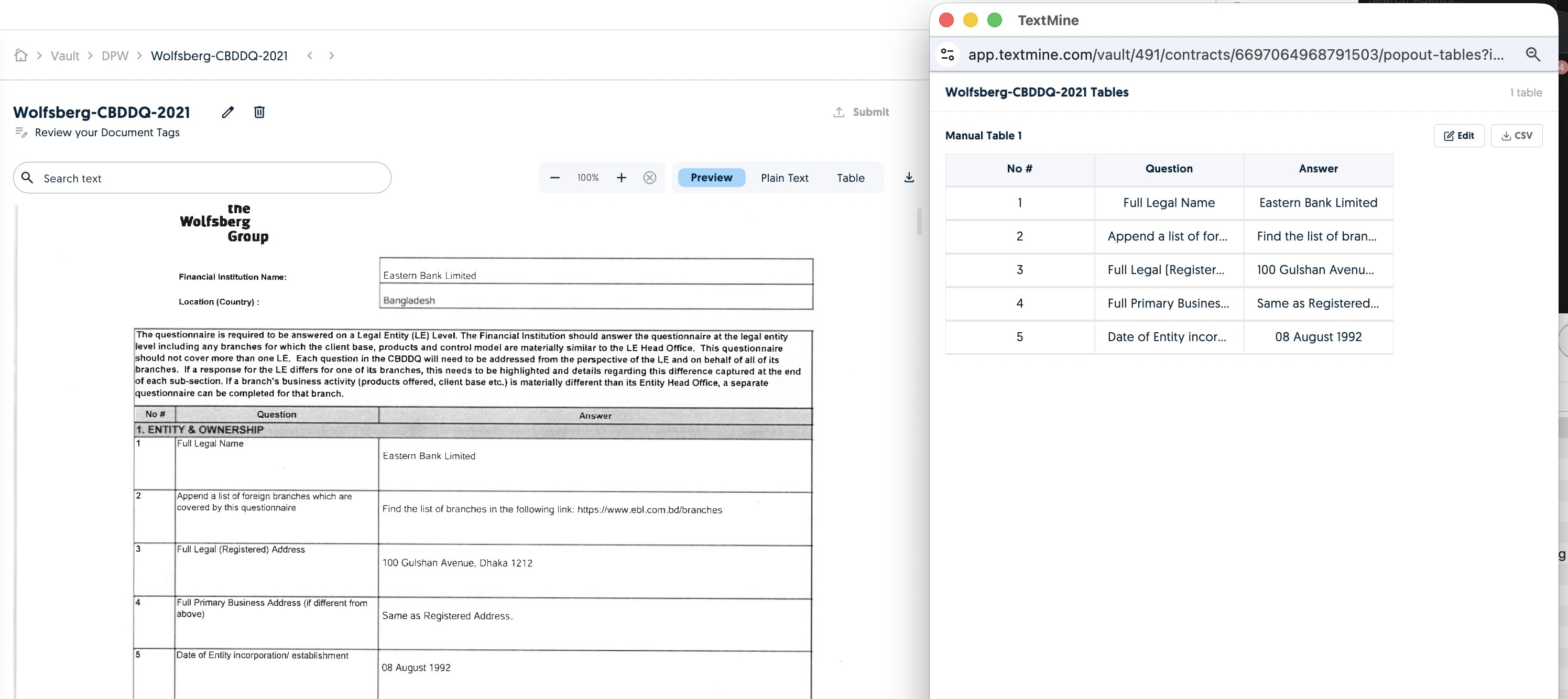Maximize the TextMine popup window
The height and width of the screenshot is (699, 1568).
click(995, 20)
